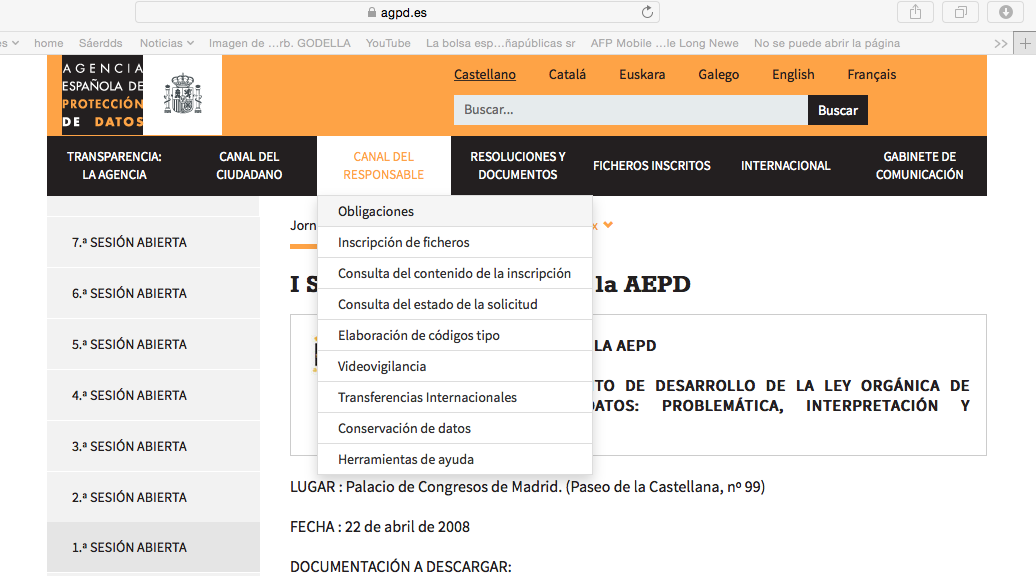Open the Downloads icon
The image size is (1036, 576).
click(1006, 12)
